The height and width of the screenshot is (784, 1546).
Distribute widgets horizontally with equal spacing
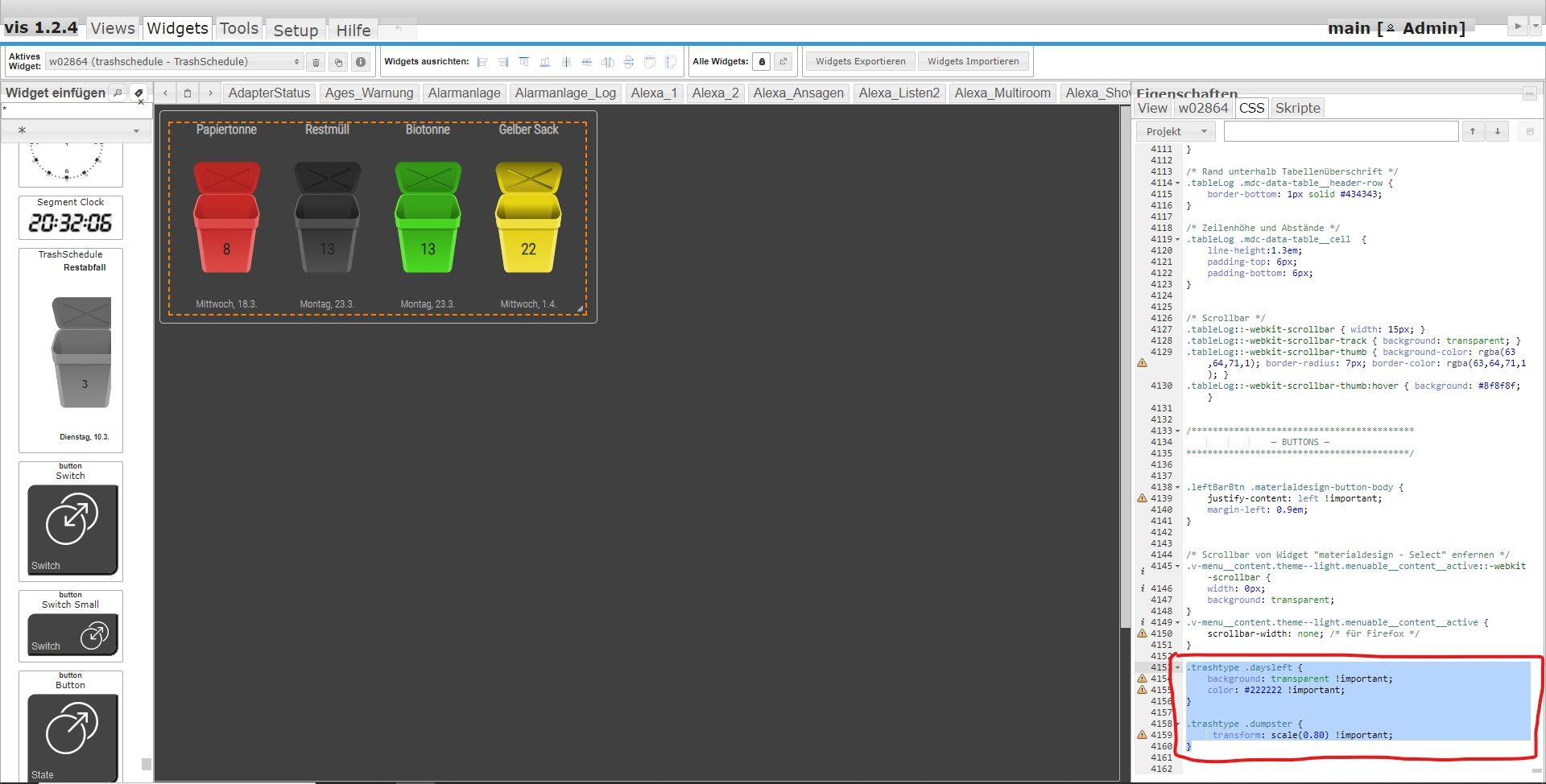click(x=608, y=62)
